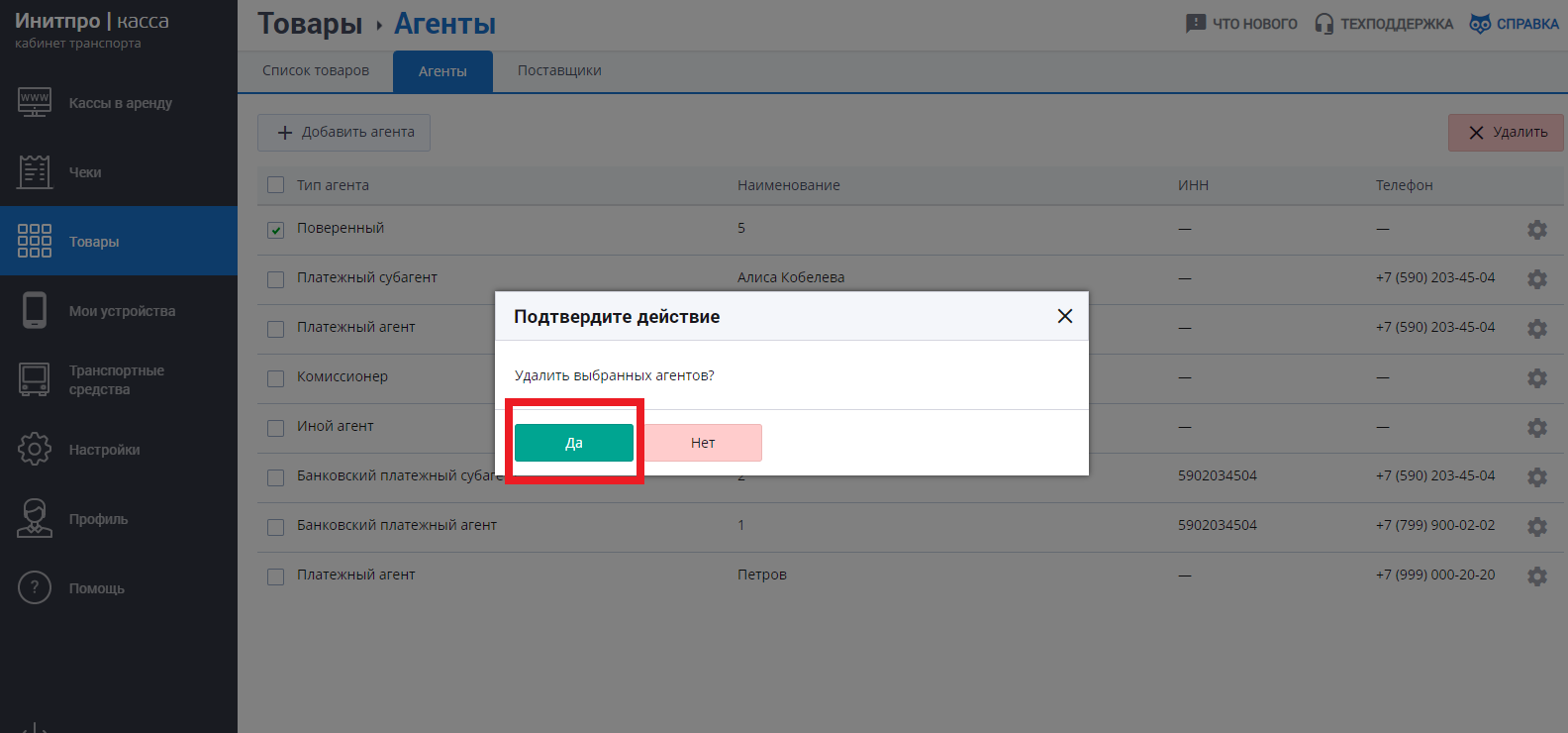Click the Кассы в аренду sidebar icon
This screenshot has height=733, width=1568.
tap(35, 102)
